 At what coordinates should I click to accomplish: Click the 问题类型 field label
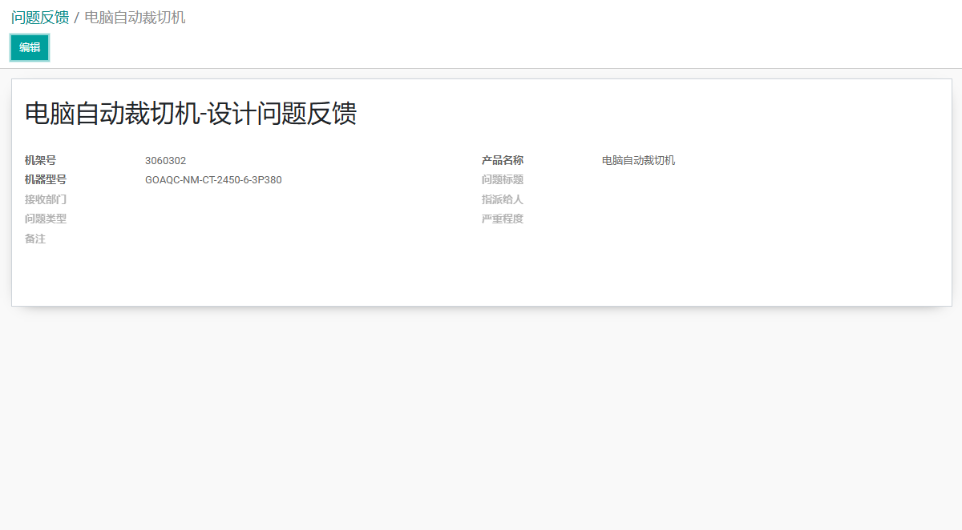45,219
